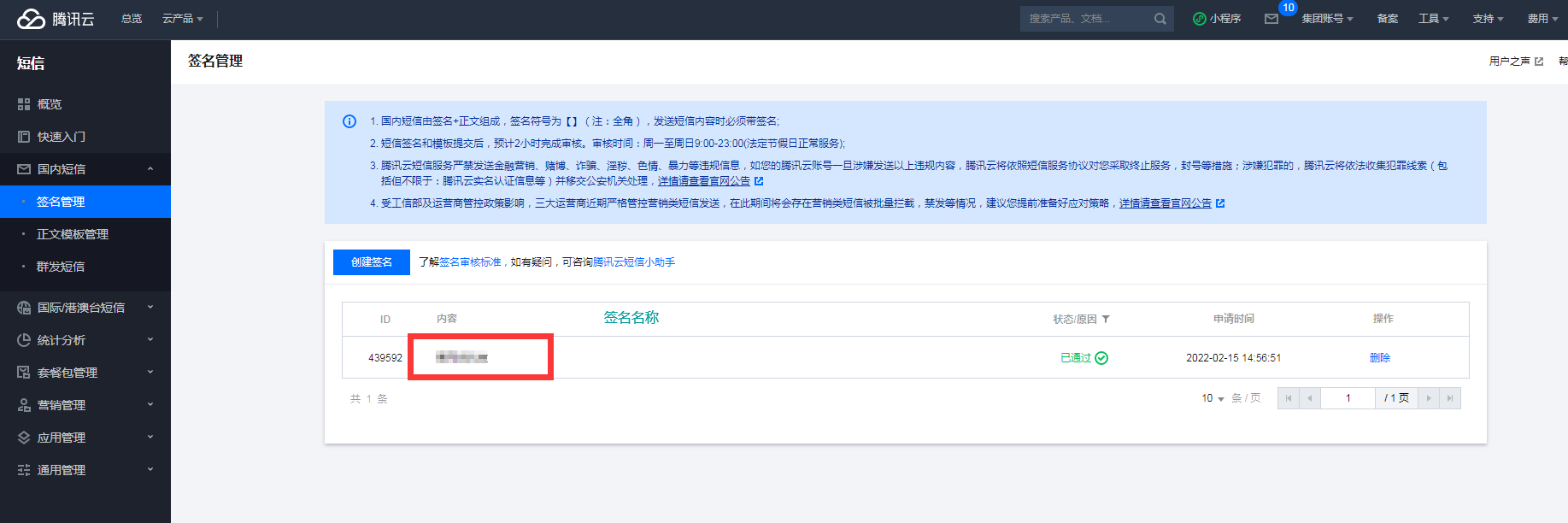The height and width of the screenshot is (523, 1568).
Task: Go to 总览 in the top bar
Action: tap(132, 19)
